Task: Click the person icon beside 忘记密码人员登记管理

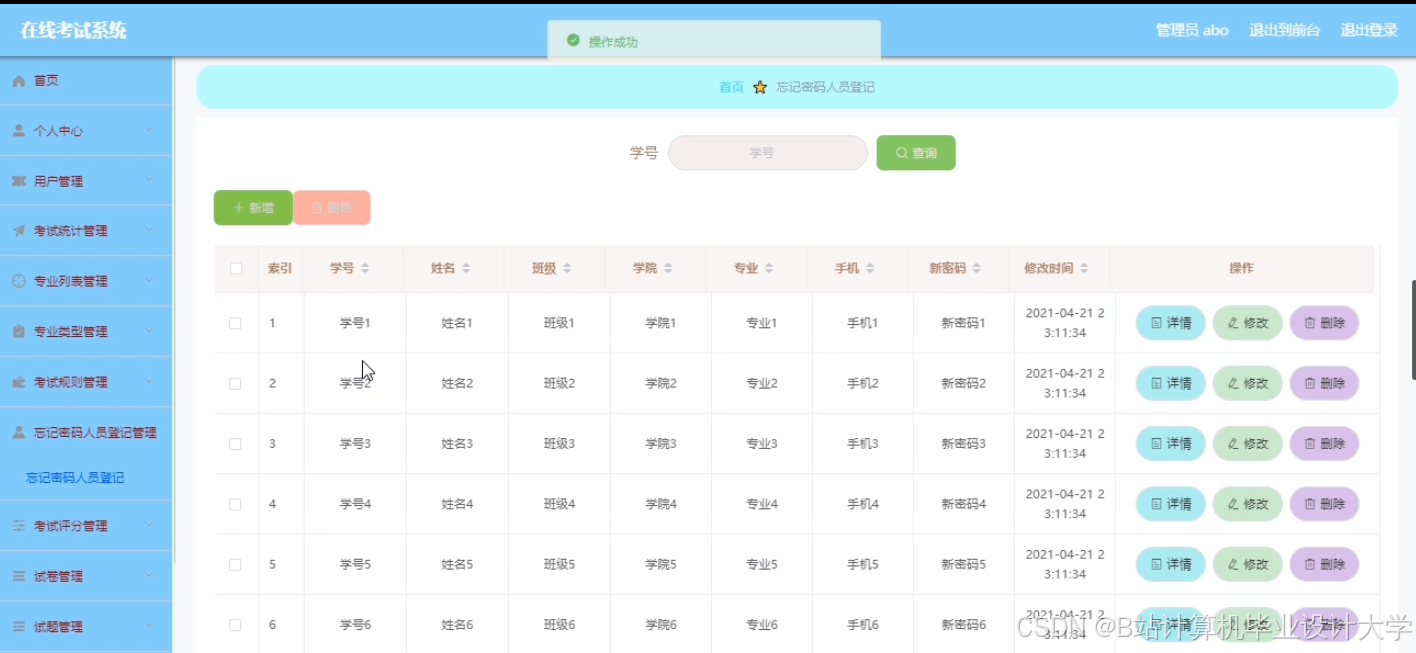Action: pyautogui.click(x=19, y=433)
